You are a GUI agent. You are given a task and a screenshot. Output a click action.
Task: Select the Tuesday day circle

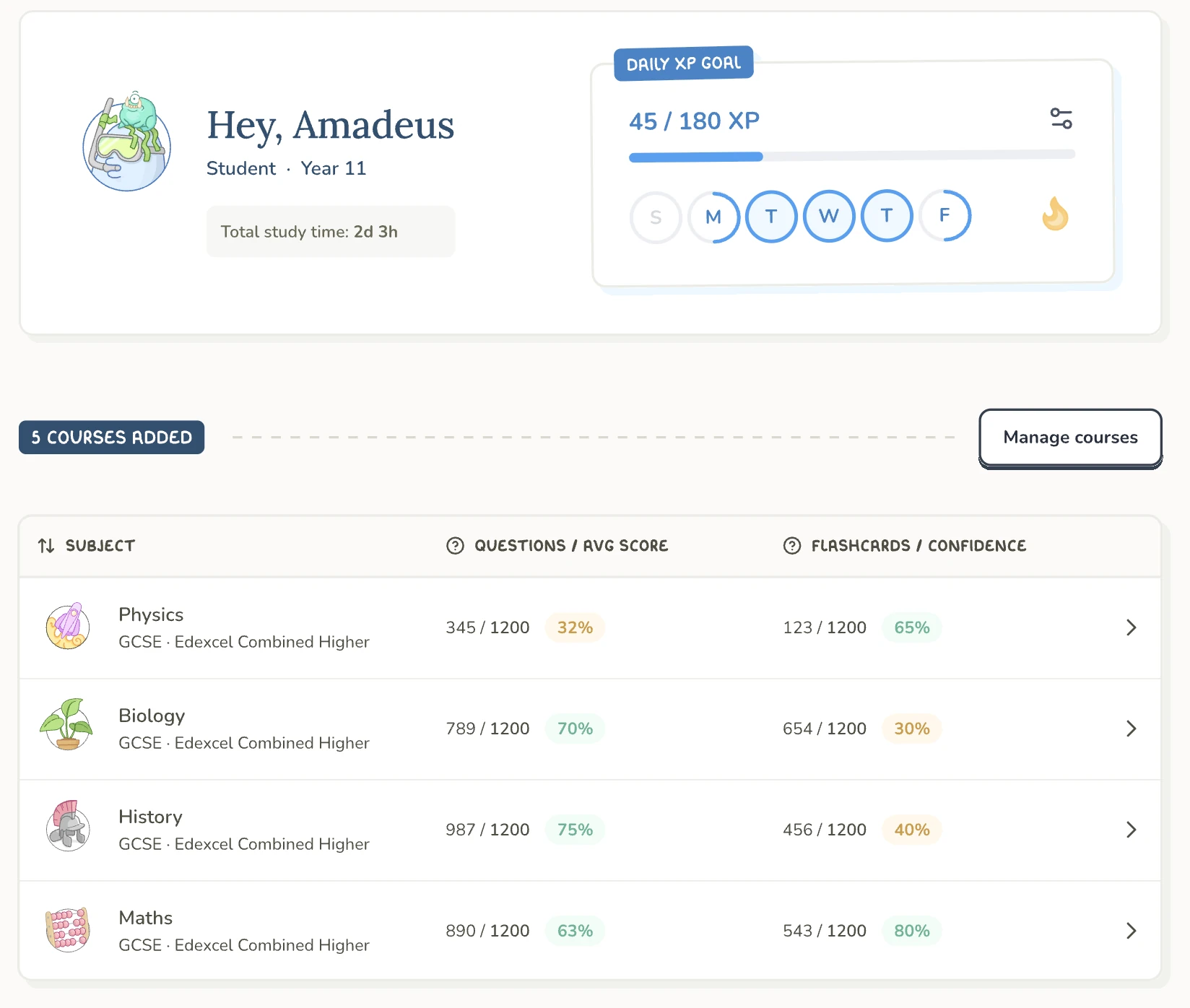pos(771,216)
